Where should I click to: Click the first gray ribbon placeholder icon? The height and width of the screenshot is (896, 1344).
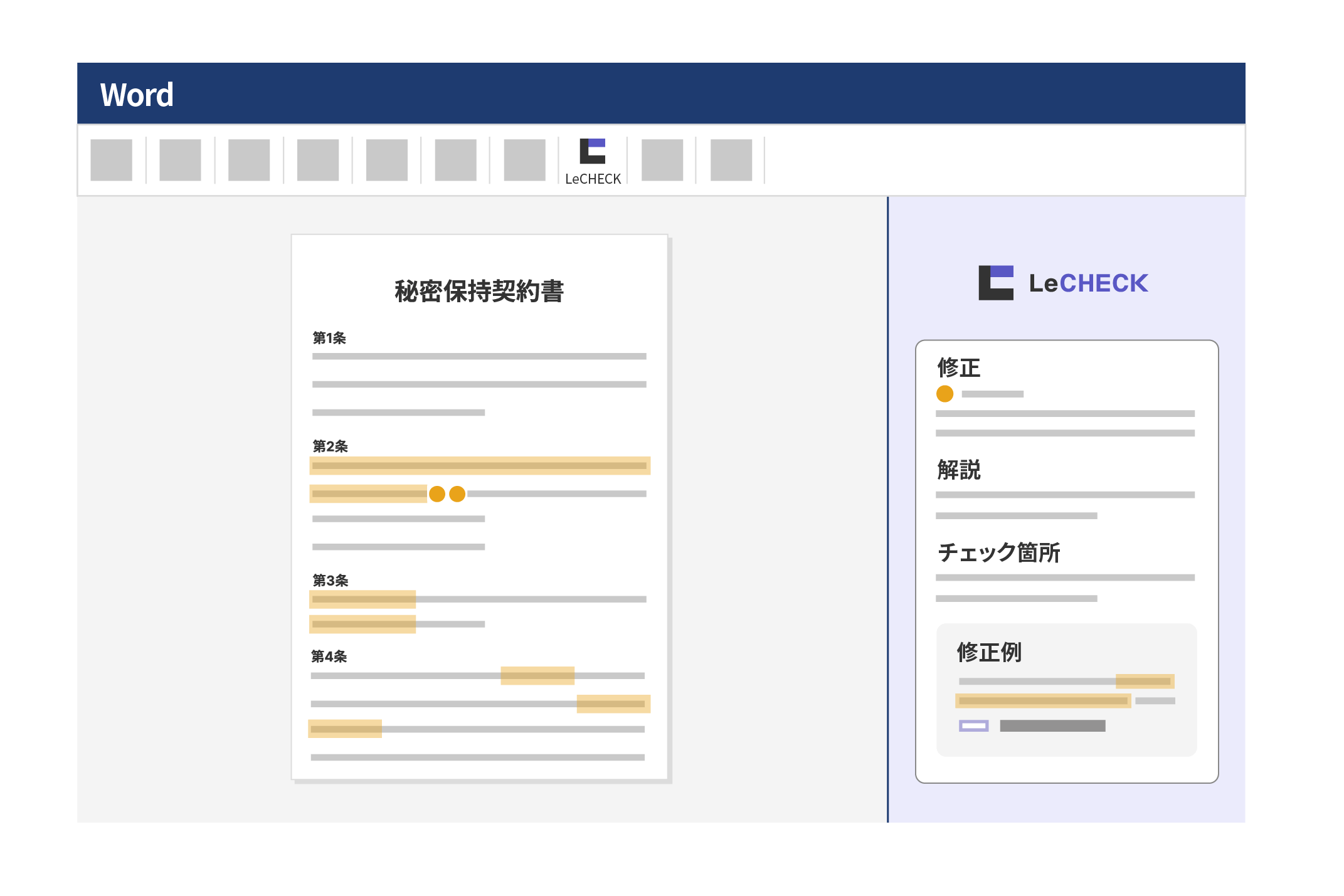point(111,160)
